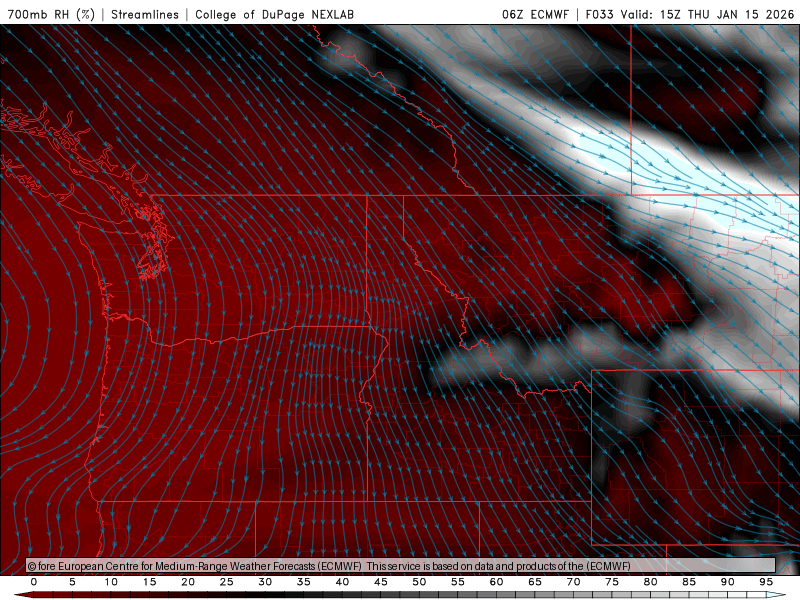
Task: Click the 40 value on the color scale
Action: click(342, 582)
